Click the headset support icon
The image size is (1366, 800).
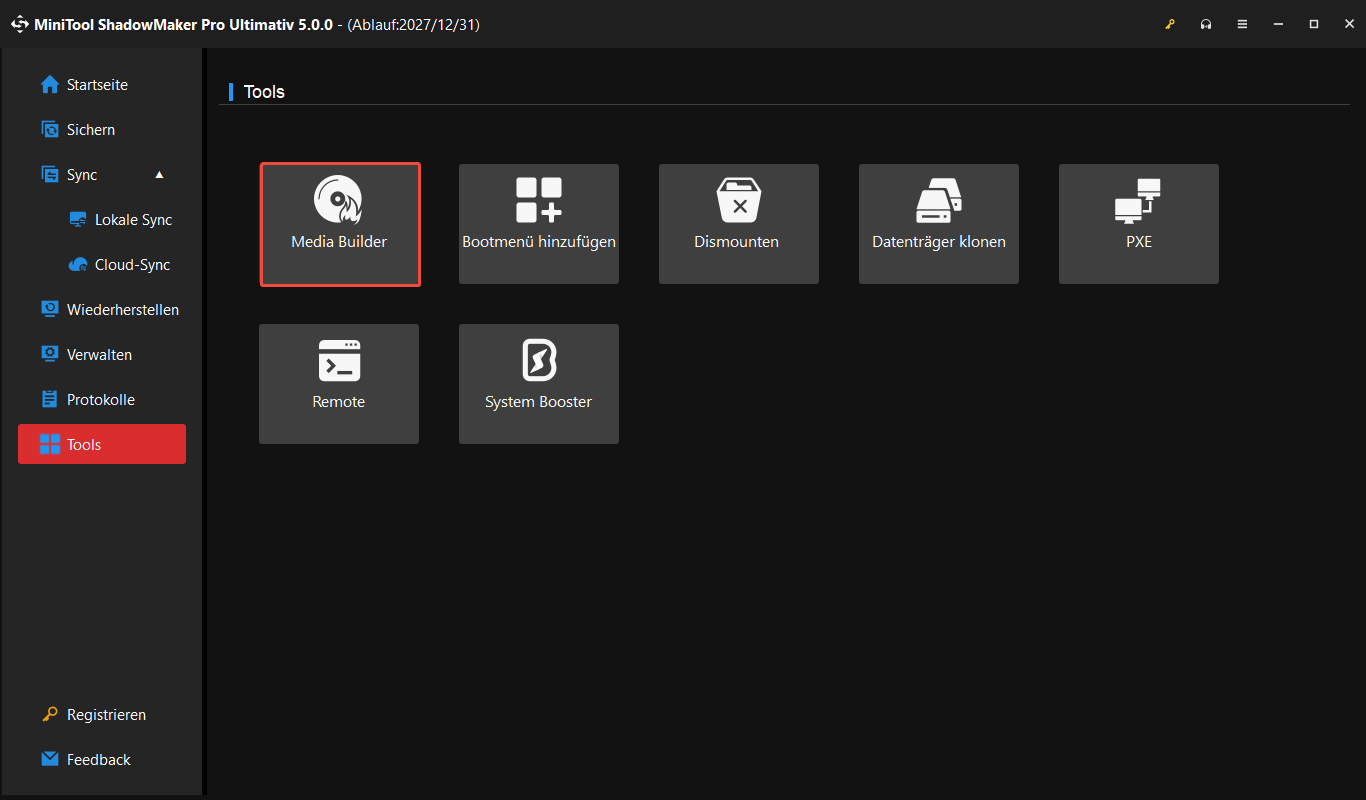(x=1206, y=24)
